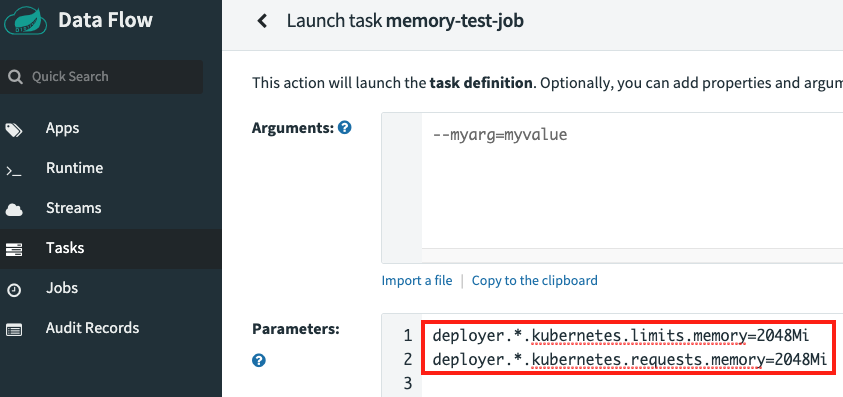Viewport: 843px width, 397px height.
Task: Open the Jobs menu item
Action: pos(62,288)
